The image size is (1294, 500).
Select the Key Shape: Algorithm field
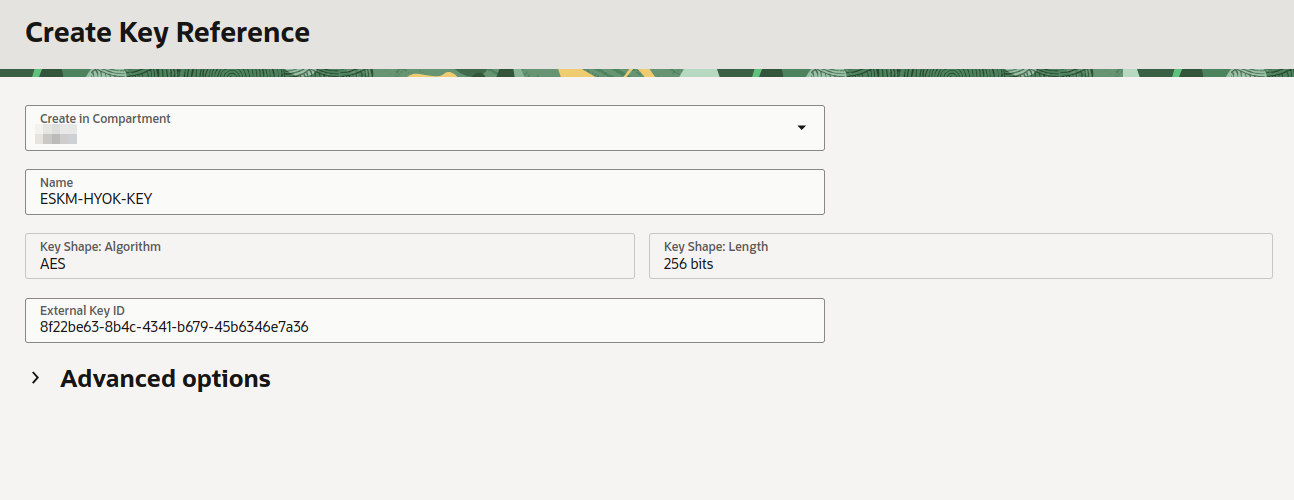(x=330, y=256)
